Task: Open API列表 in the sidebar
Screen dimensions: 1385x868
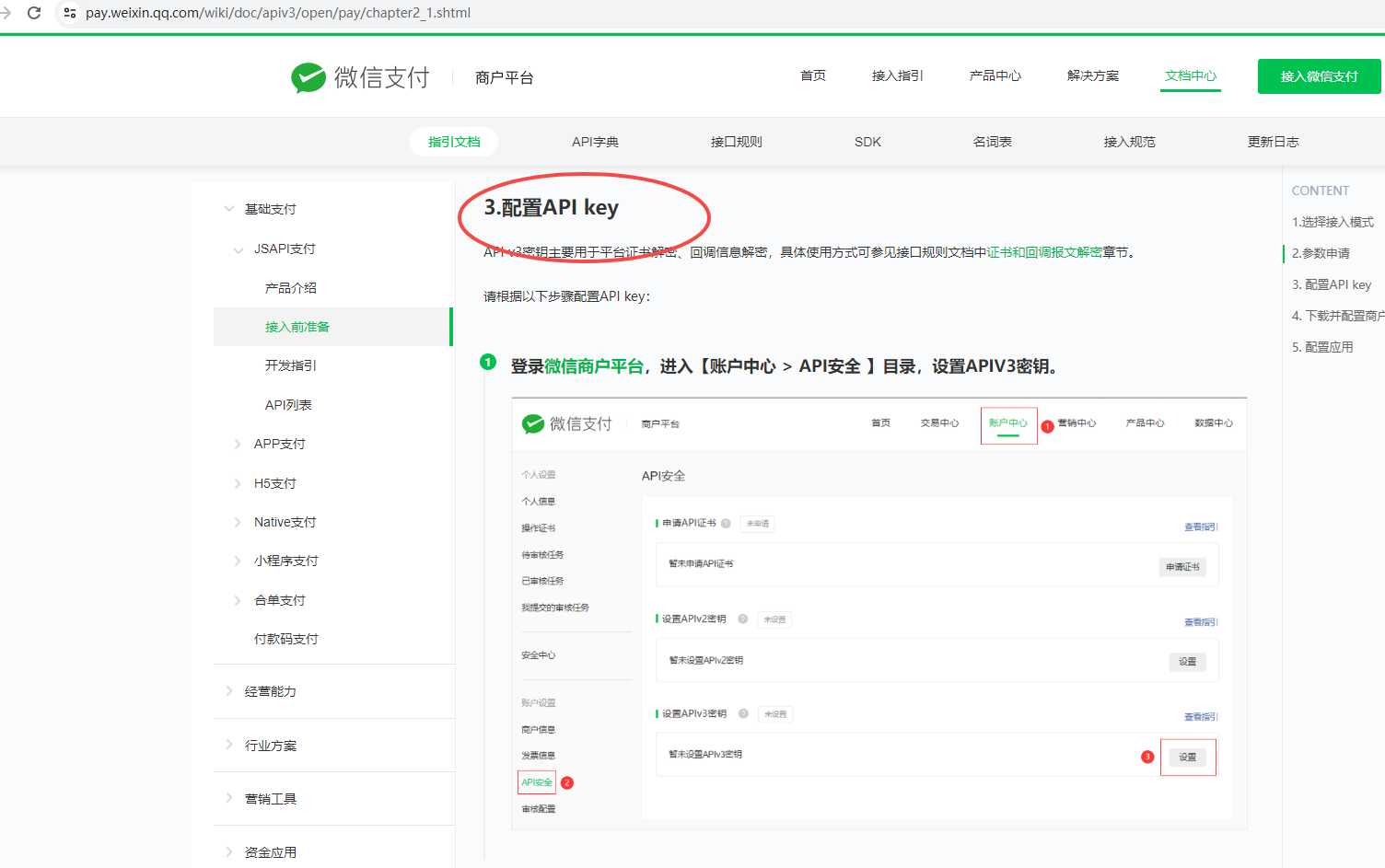Action: click(288, 405)
